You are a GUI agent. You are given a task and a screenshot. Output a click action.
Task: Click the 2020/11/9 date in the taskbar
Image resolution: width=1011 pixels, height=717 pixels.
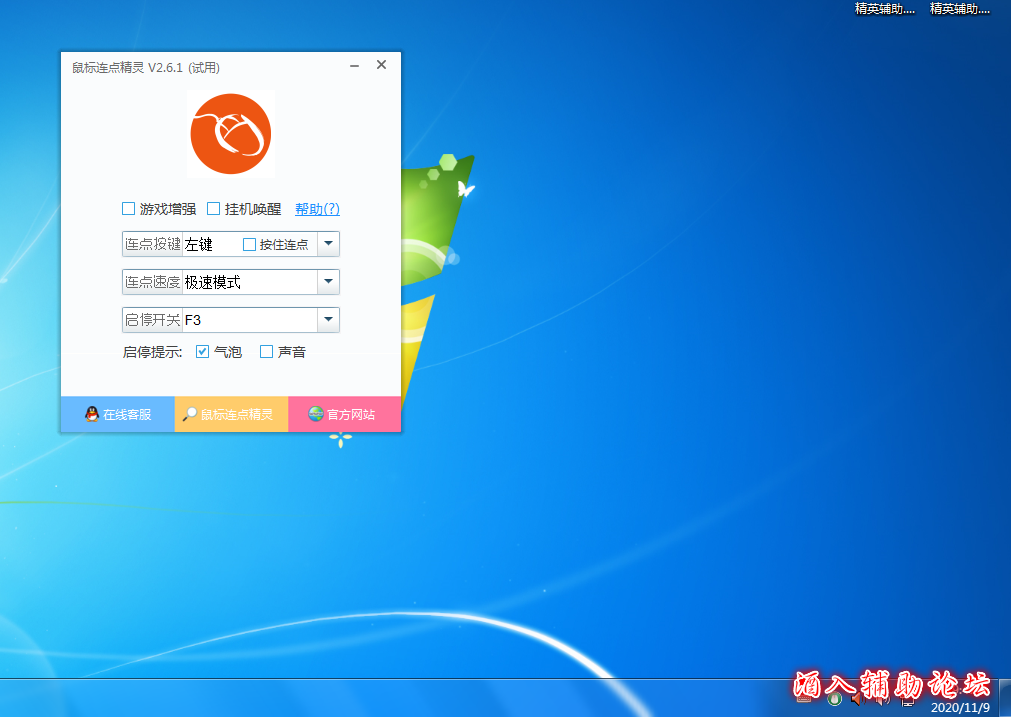(959, 707)
